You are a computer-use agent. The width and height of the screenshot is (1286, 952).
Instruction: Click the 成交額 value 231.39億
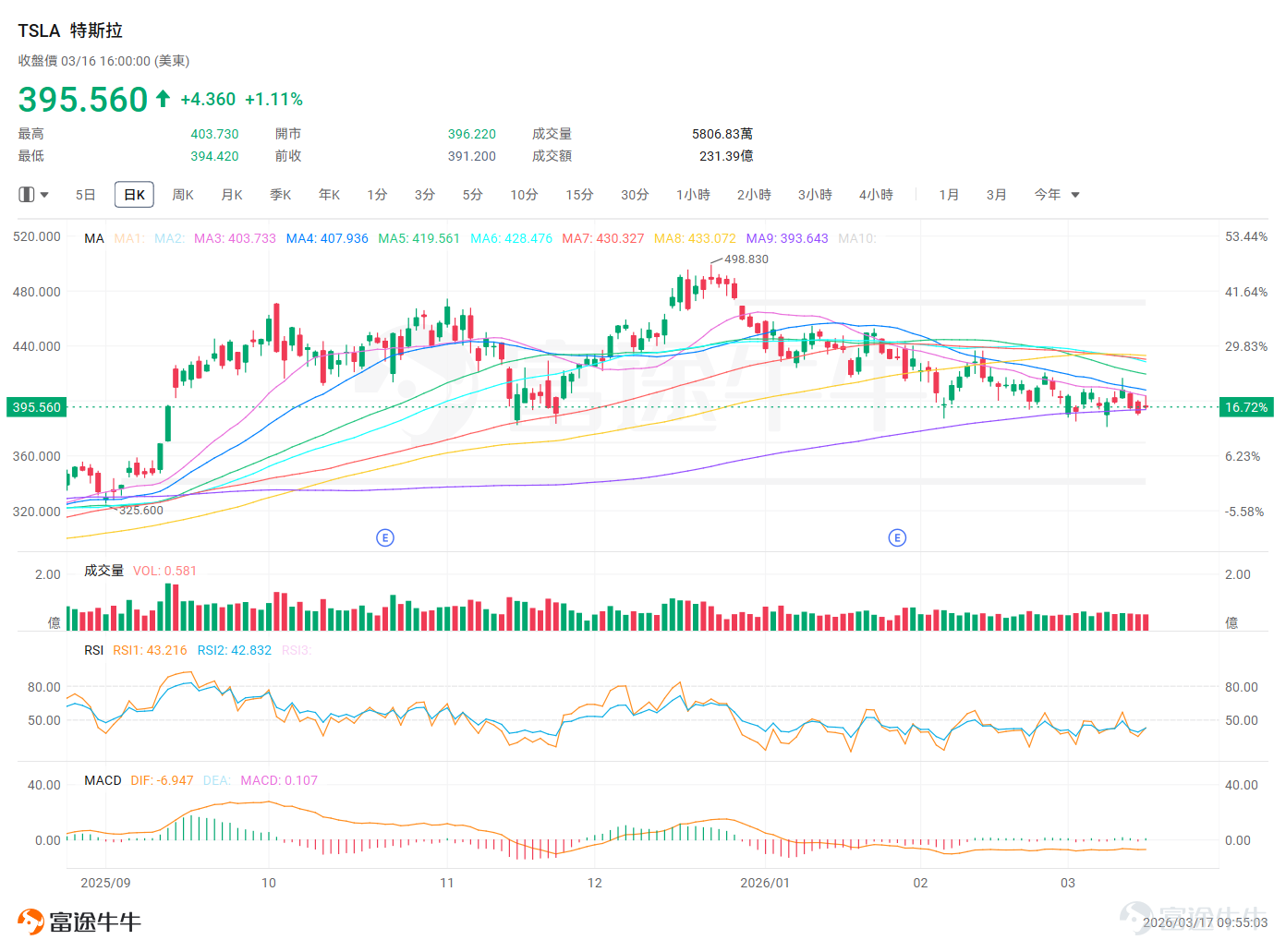pyautogui.click(x=726, y=156)
